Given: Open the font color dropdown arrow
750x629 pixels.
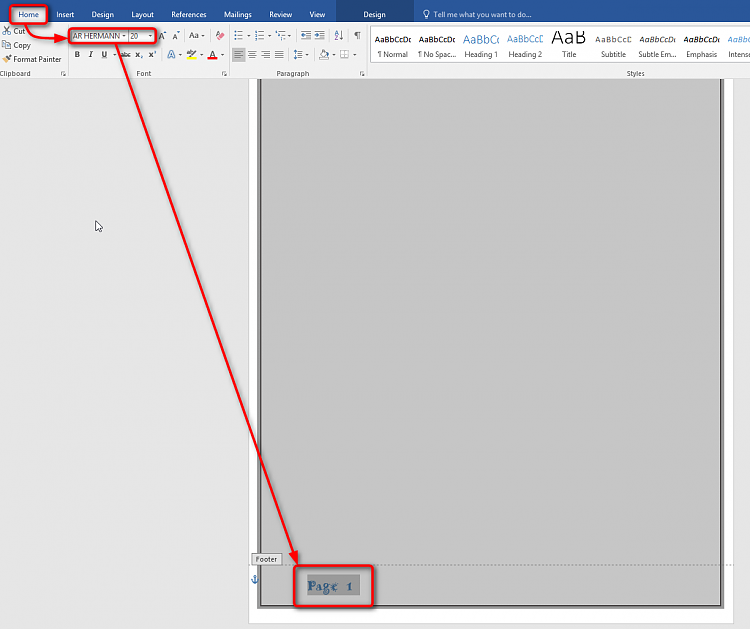Looking at the screenshot, I should point(222,55).
